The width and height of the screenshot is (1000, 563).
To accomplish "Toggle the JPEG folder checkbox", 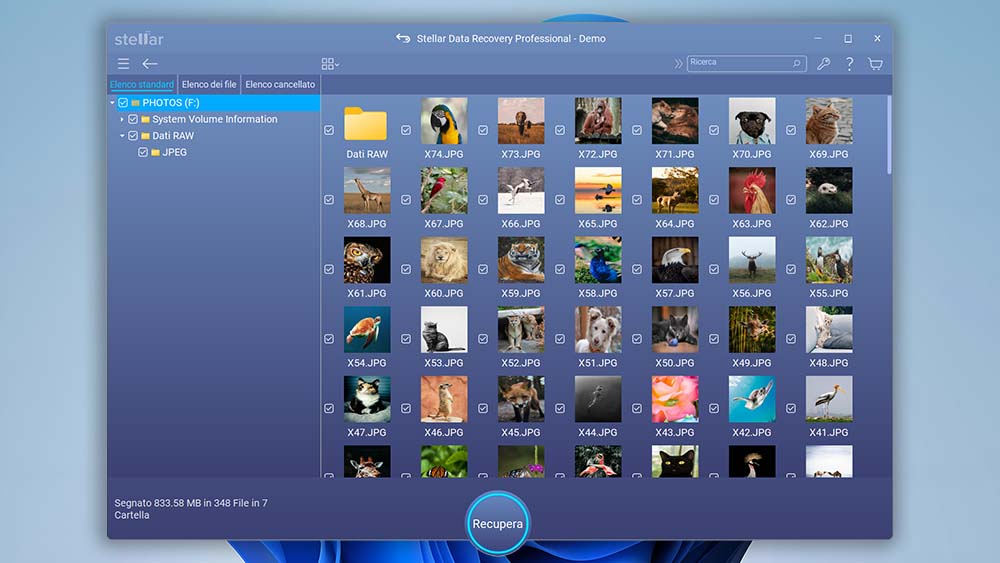I will [143, 152].
